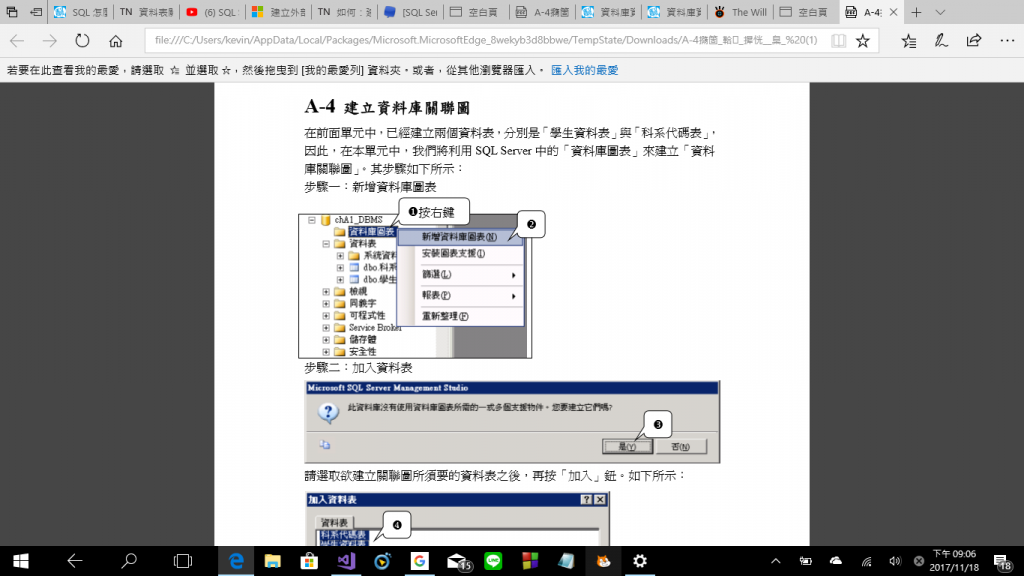Show hidden system tray icons
Image resolution: width=1024 pixels, height=576 pixels.
click(x=775, y=561)
